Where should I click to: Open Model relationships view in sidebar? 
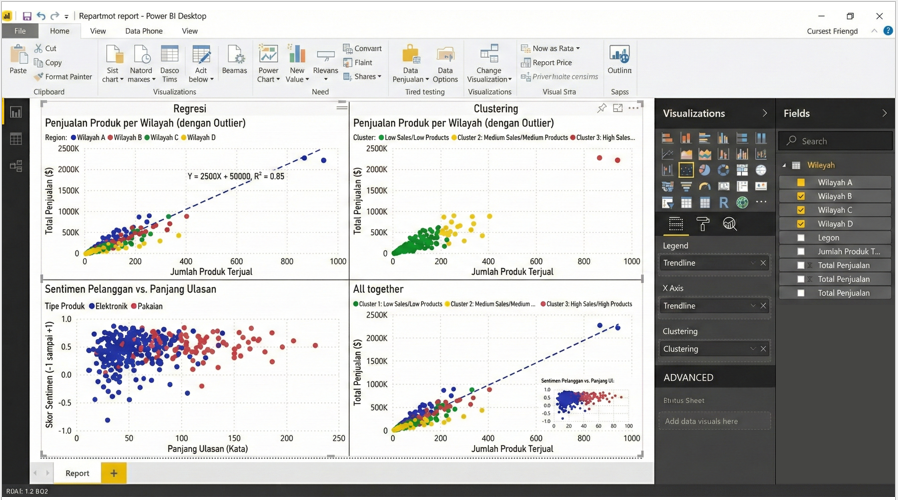click(15, 166)
